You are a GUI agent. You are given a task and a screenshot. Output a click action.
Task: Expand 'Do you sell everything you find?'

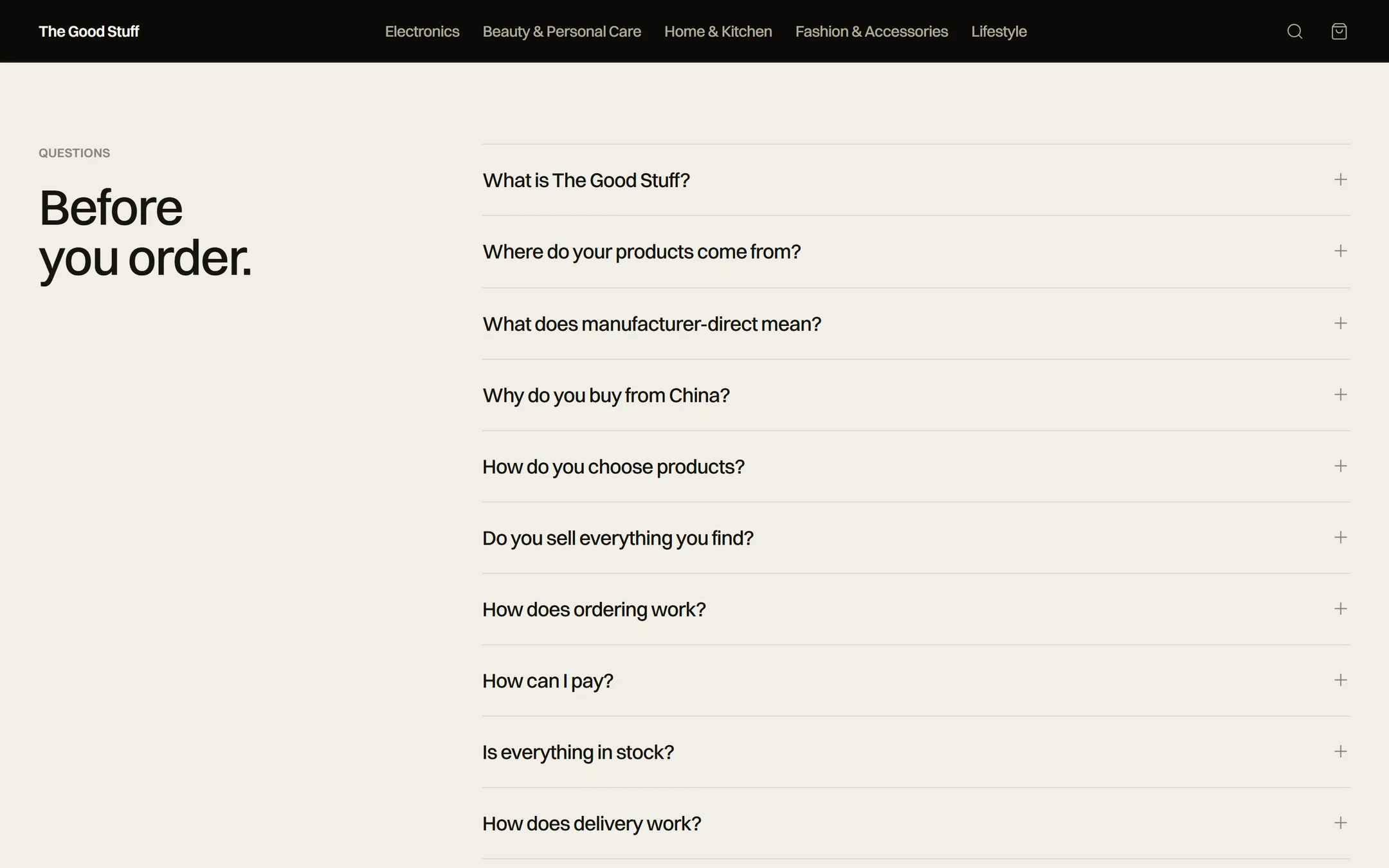pos(916,538)
